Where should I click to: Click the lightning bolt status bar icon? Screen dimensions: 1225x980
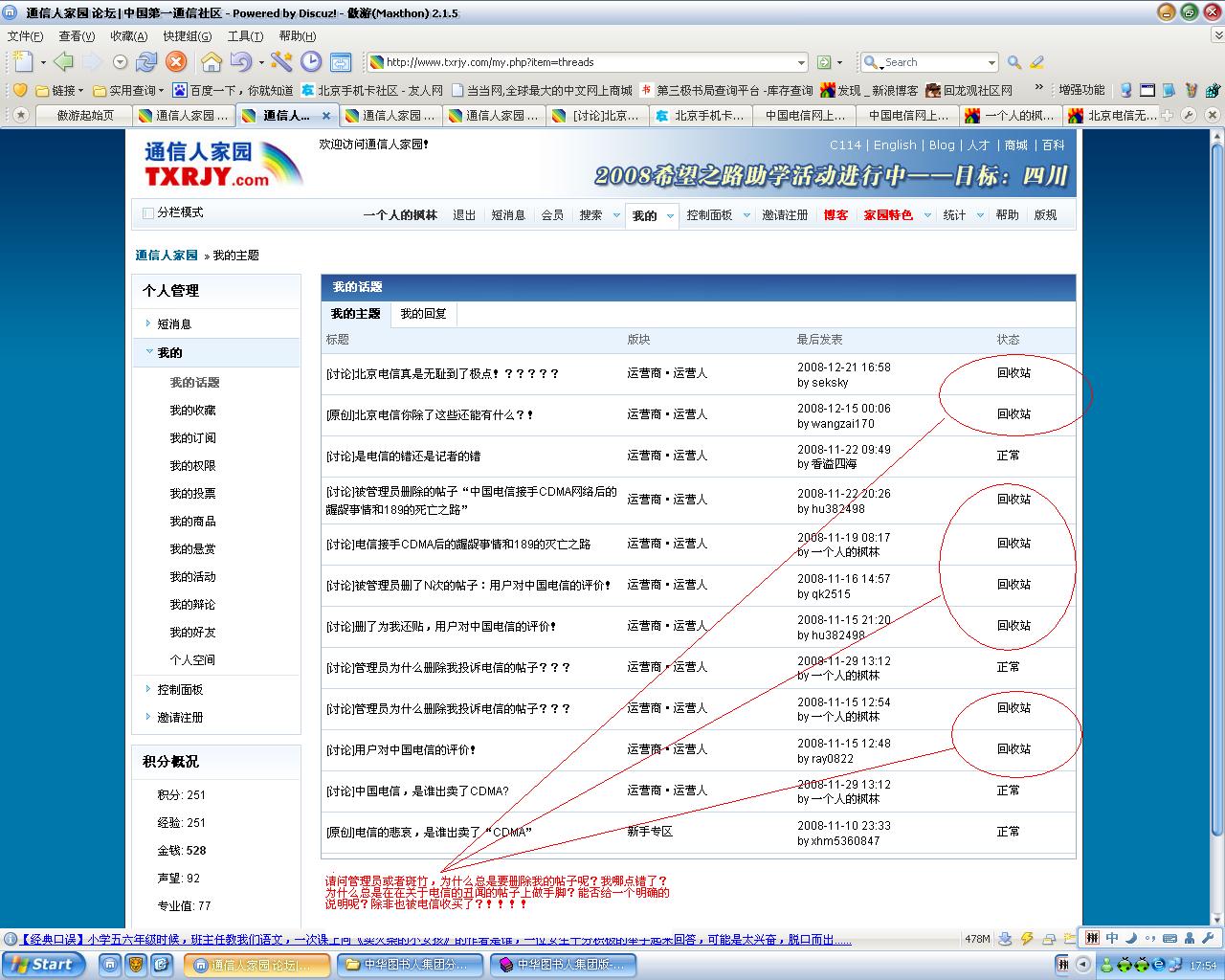click(1027, 939)
